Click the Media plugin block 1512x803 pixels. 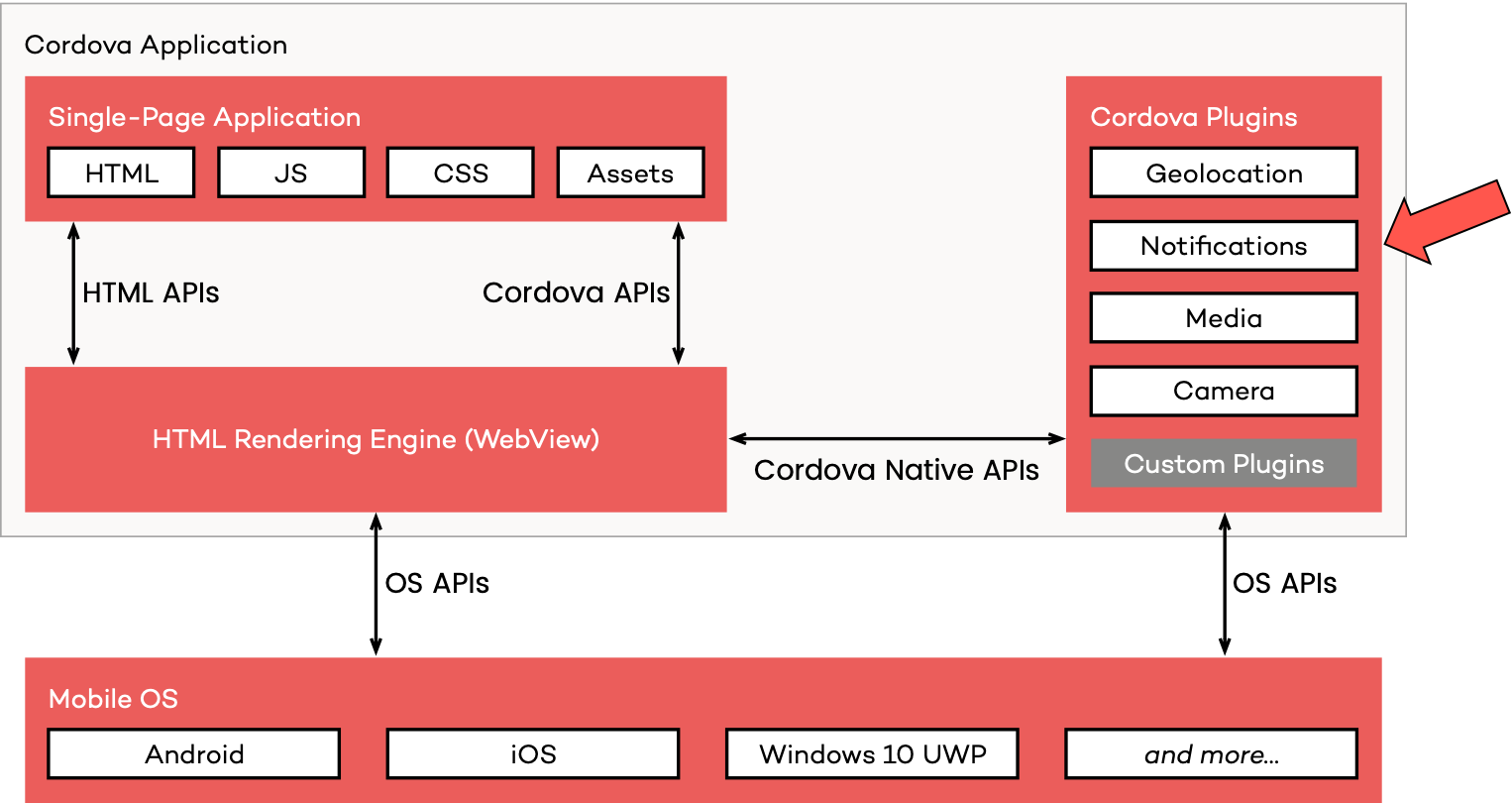coord(1223,317)
